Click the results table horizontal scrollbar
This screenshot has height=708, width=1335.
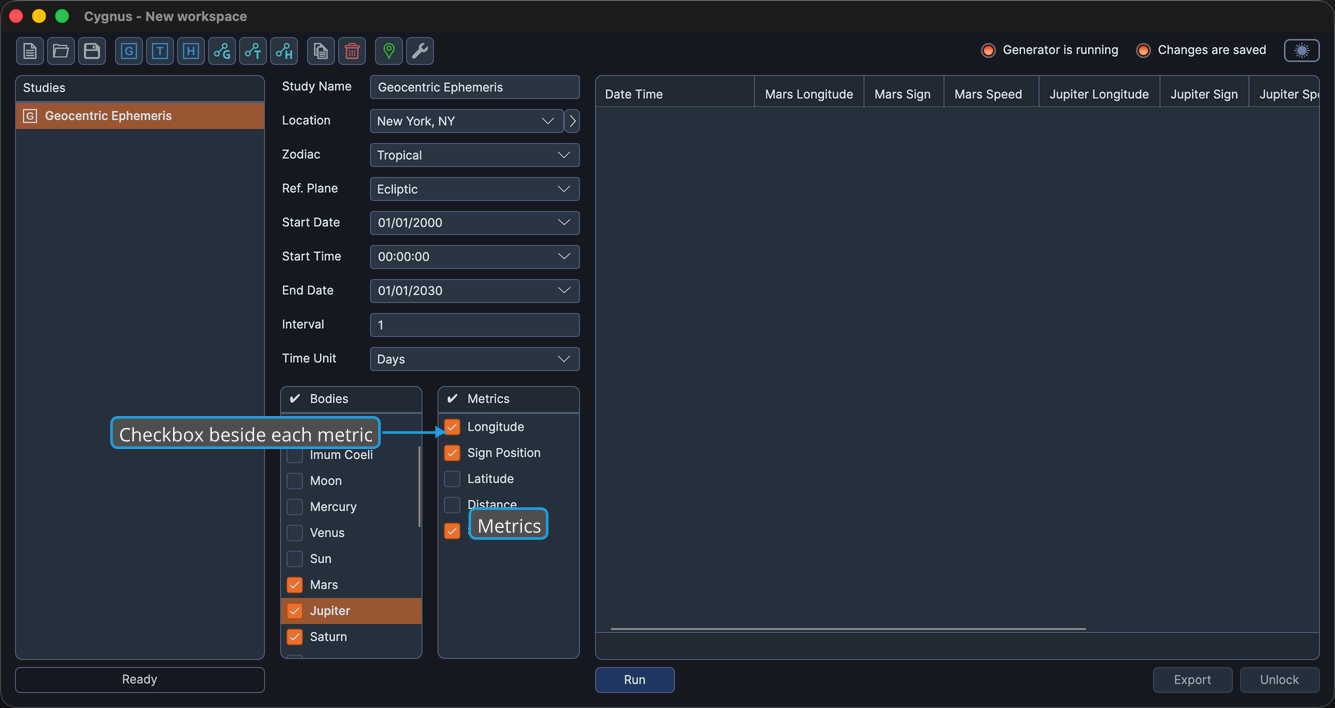848,629
